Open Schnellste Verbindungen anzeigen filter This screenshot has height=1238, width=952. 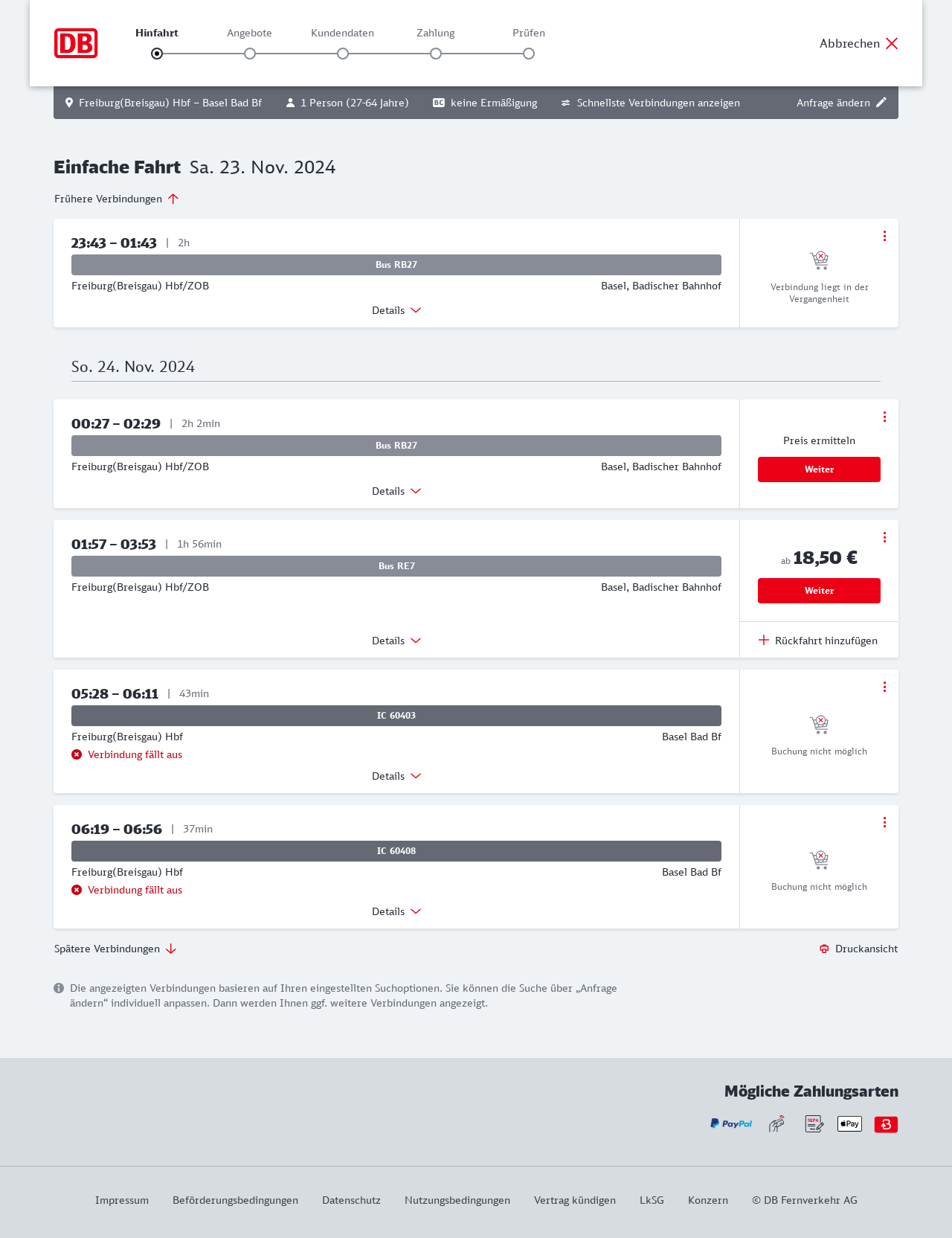[x=651, y=103]
